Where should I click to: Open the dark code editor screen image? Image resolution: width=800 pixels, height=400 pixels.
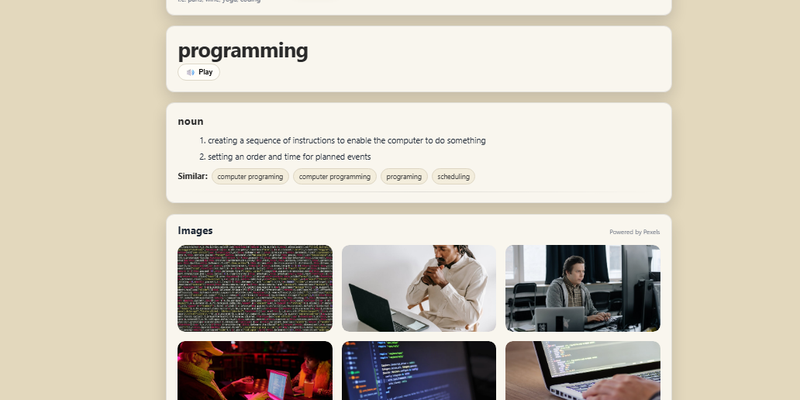(419, 370)
